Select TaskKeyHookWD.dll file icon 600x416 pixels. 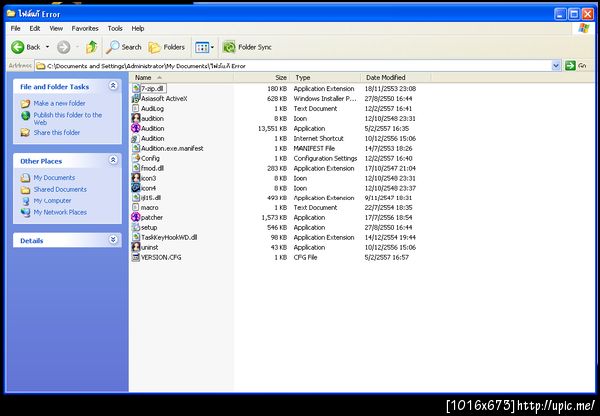[136, 237]
